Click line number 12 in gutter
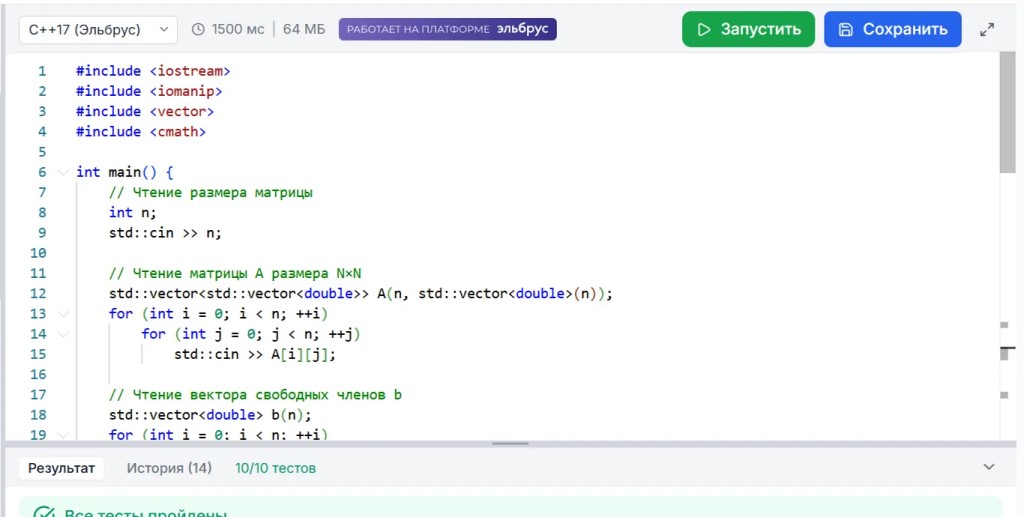Viewport: 1024px width, 517px height. (x=38, y=294)
